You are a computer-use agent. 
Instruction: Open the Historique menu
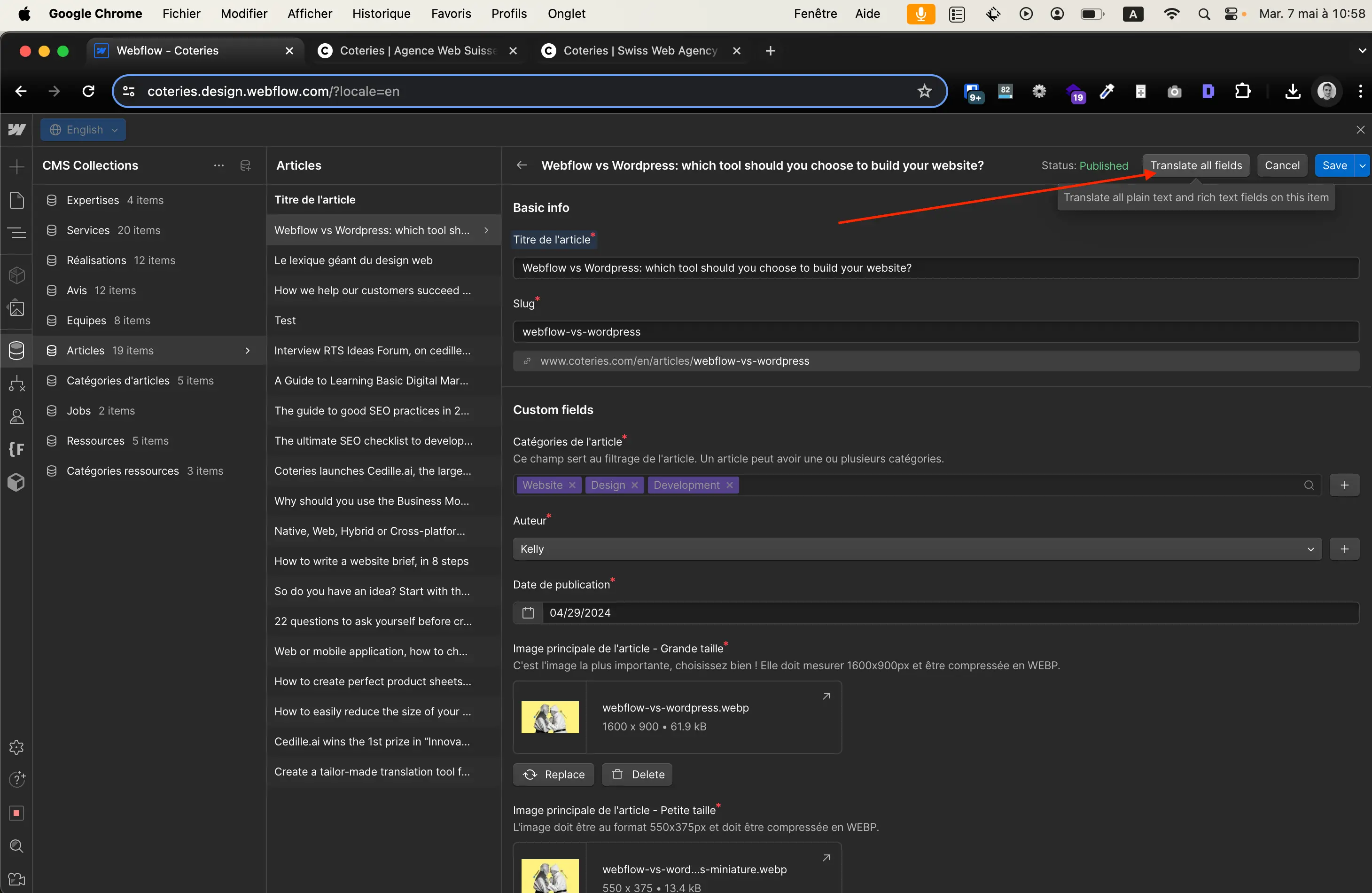click(381, 14)
